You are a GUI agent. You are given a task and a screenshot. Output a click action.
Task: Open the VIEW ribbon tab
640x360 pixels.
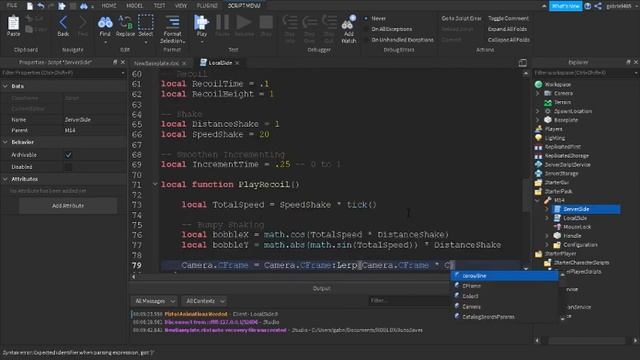click(x=181, y=6)
